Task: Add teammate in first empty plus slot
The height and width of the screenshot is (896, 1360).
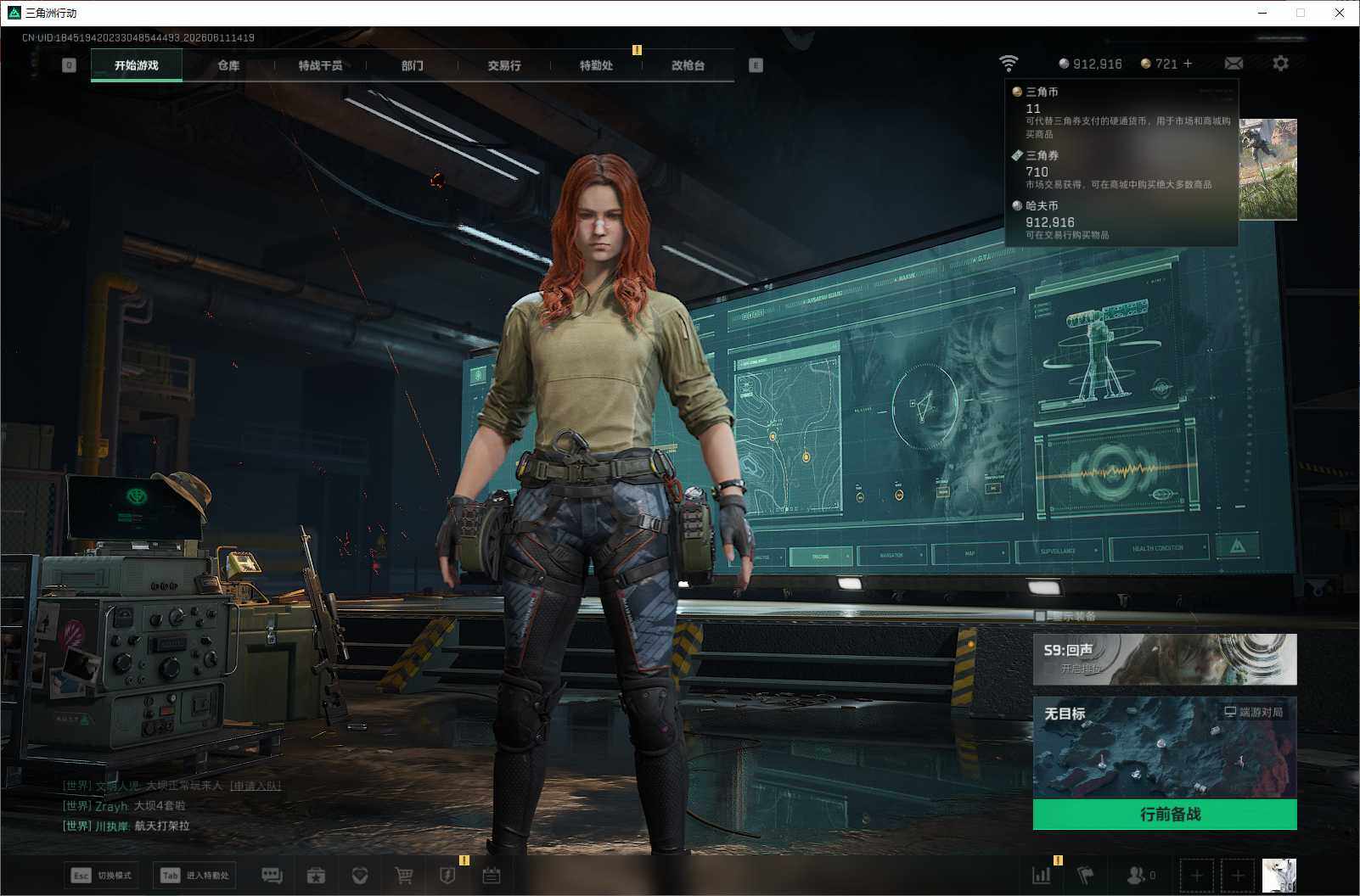Action: (x=1196, y=875)
